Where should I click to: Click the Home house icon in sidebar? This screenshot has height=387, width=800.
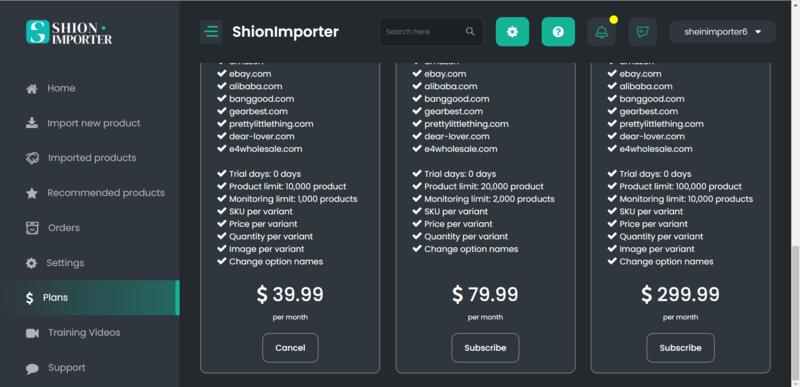click(x=32, y=89)
